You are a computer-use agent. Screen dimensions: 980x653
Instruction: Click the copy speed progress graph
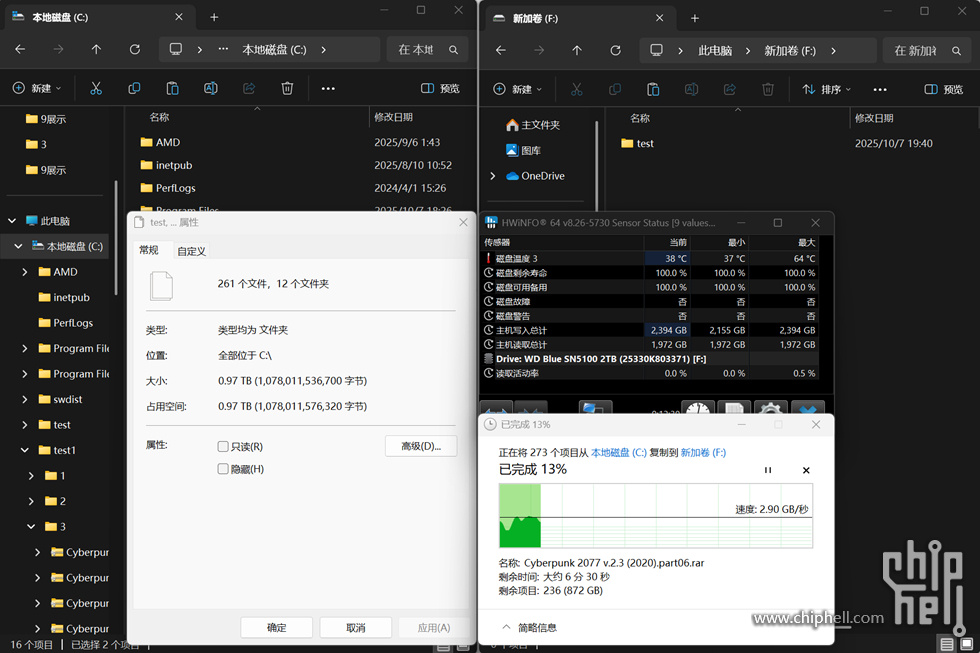(x=656, y=516)
